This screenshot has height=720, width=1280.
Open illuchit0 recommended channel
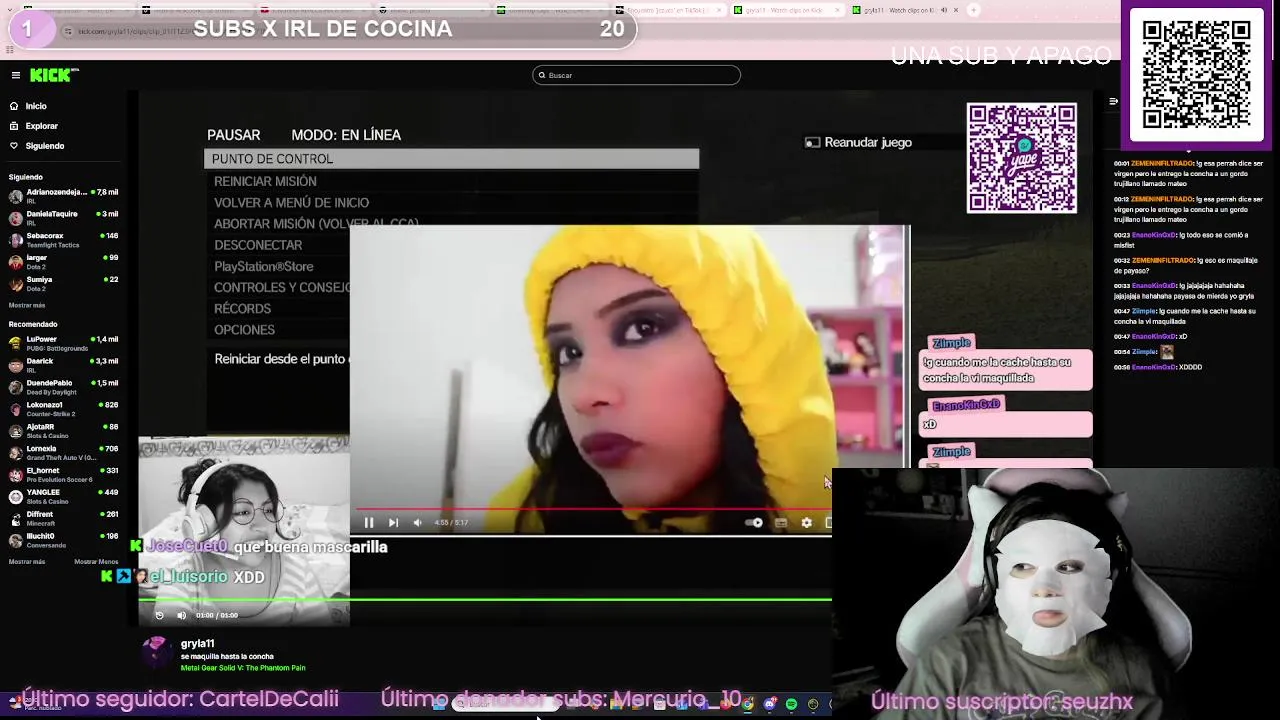pos(64,539)
